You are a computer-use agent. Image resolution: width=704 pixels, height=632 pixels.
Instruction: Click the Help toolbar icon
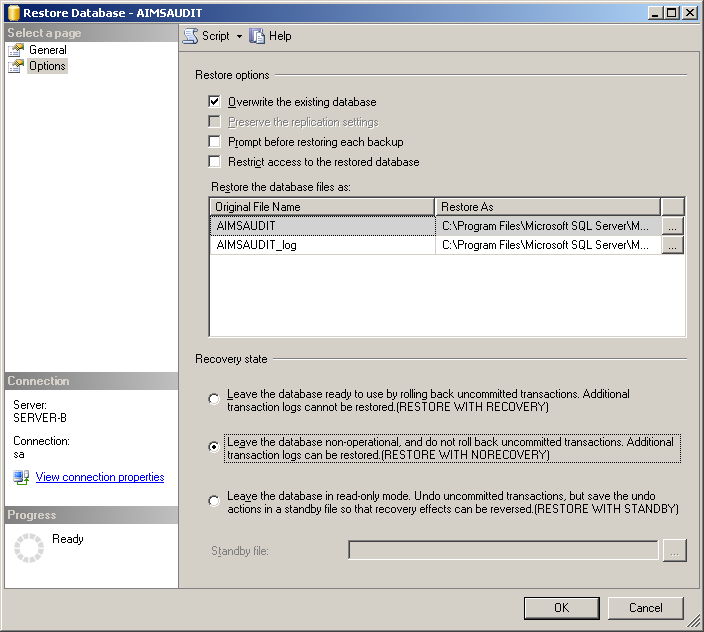(258, 36)
